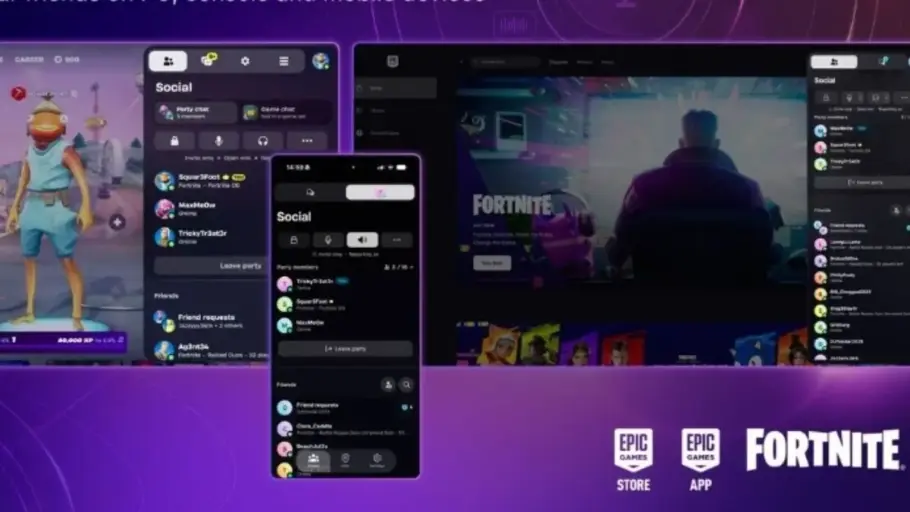Expand party member count dropdown in phone app
This screenshot has height=512, width=910.
pyautogui.click(x=399, y=267)
